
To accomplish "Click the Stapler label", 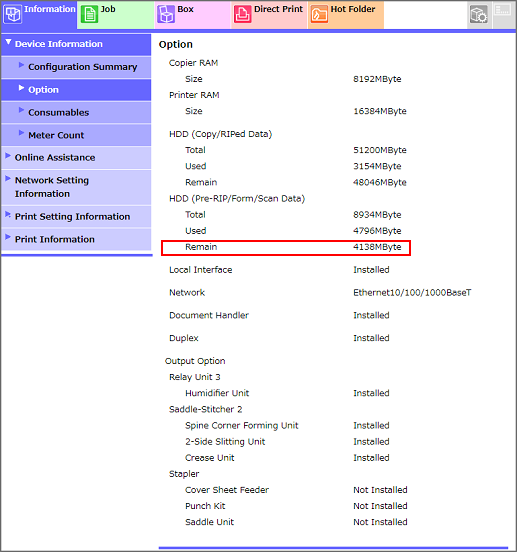I will pos(184,474).
